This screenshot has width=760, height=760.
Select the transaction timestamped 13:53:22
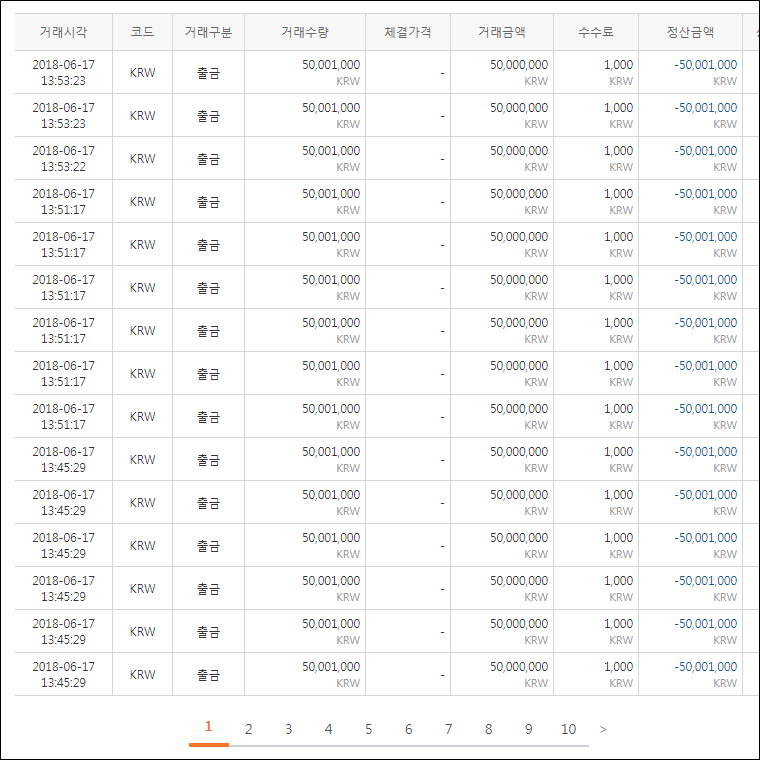[x=63, y=159]
